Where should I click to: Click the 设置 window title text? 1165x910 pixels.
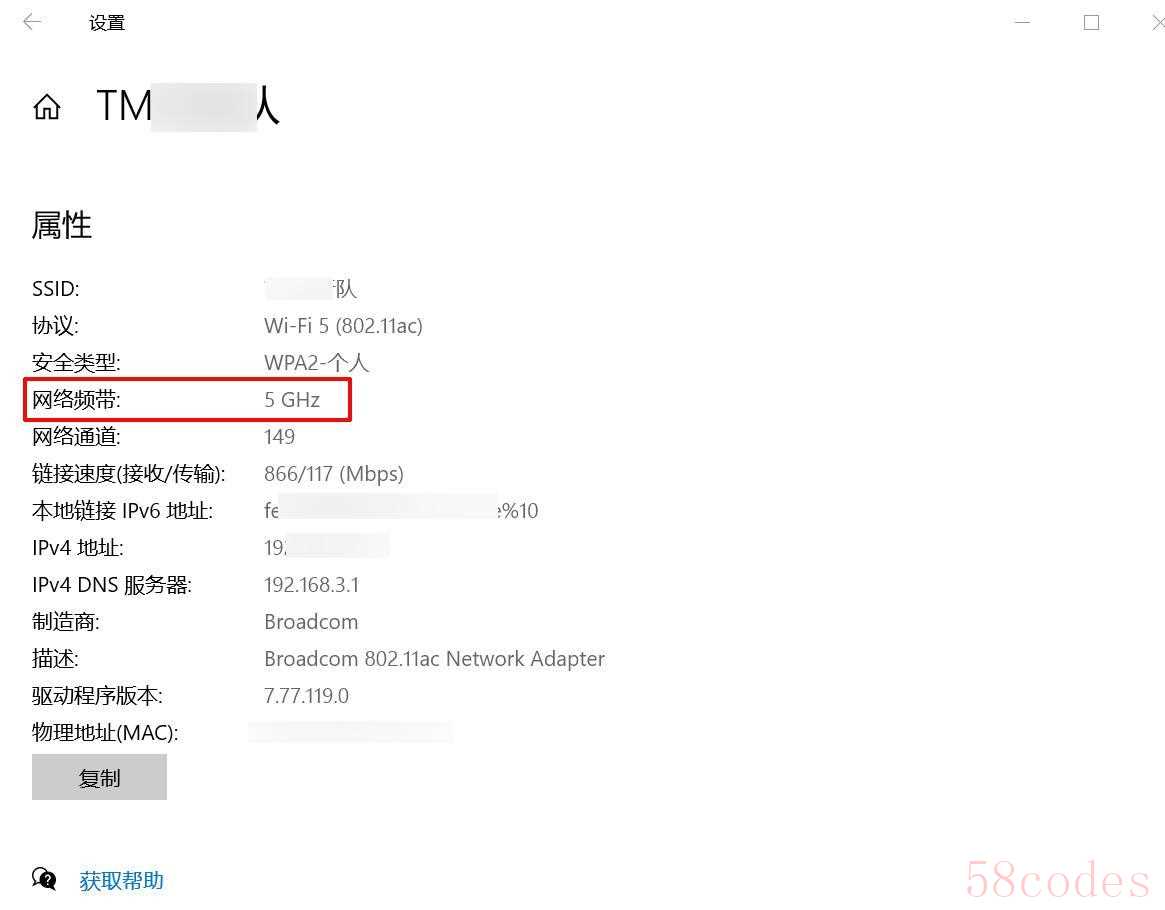click(107, 23)
